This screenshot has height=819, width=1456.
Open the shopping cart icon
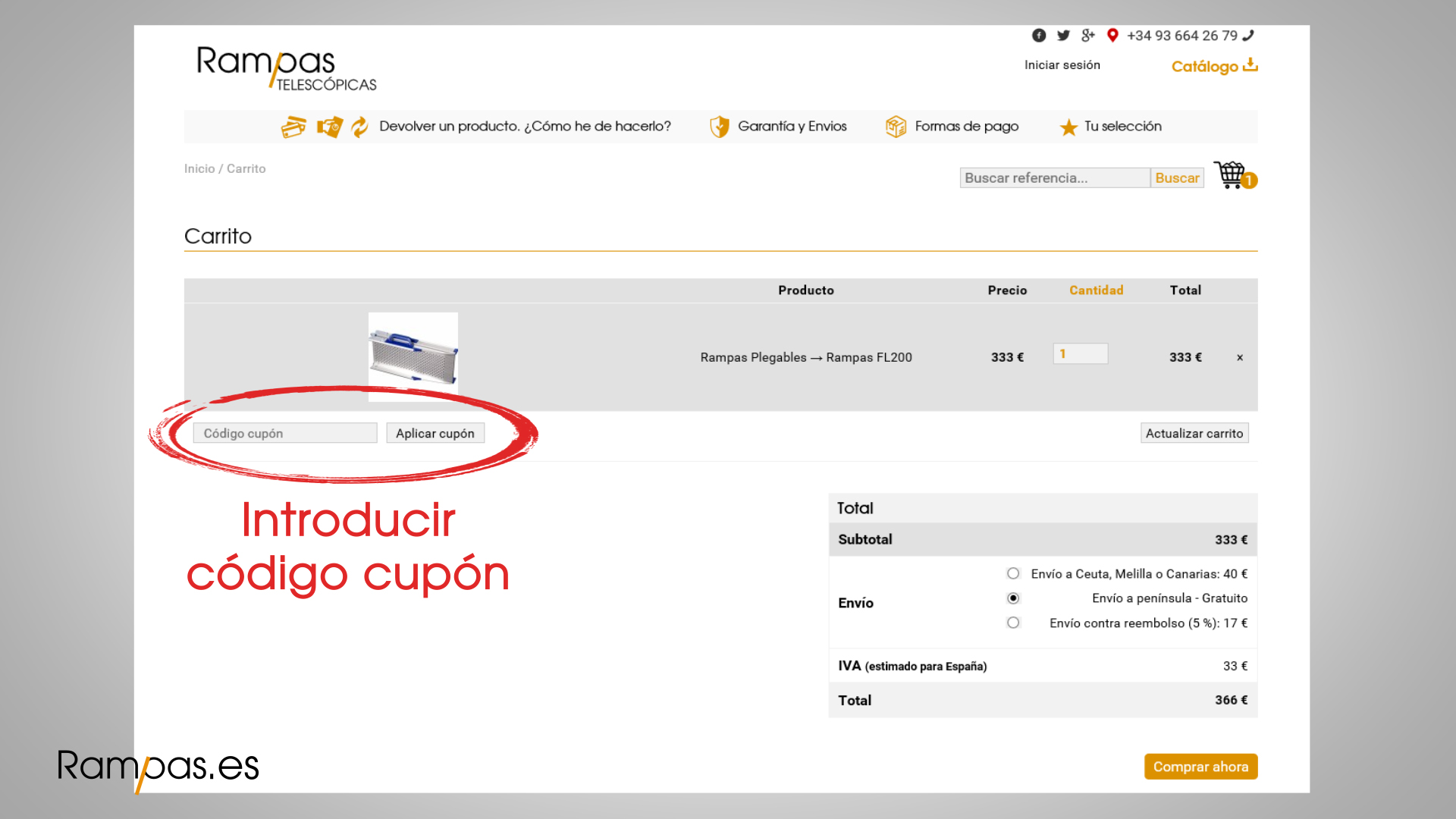pyautogui.click(x=1235, y=175)
